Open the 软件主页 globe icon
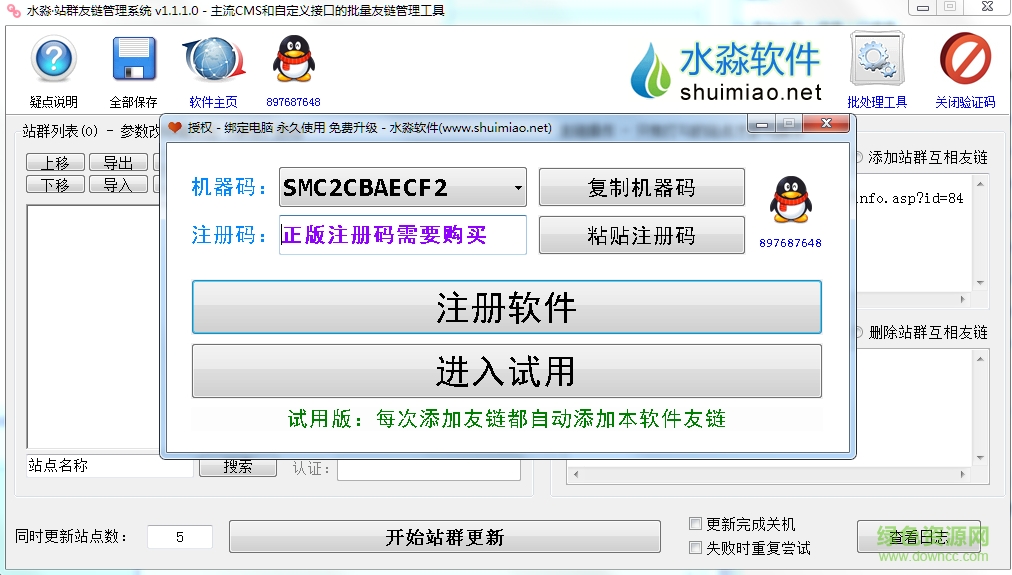 [x=214, y=59]
